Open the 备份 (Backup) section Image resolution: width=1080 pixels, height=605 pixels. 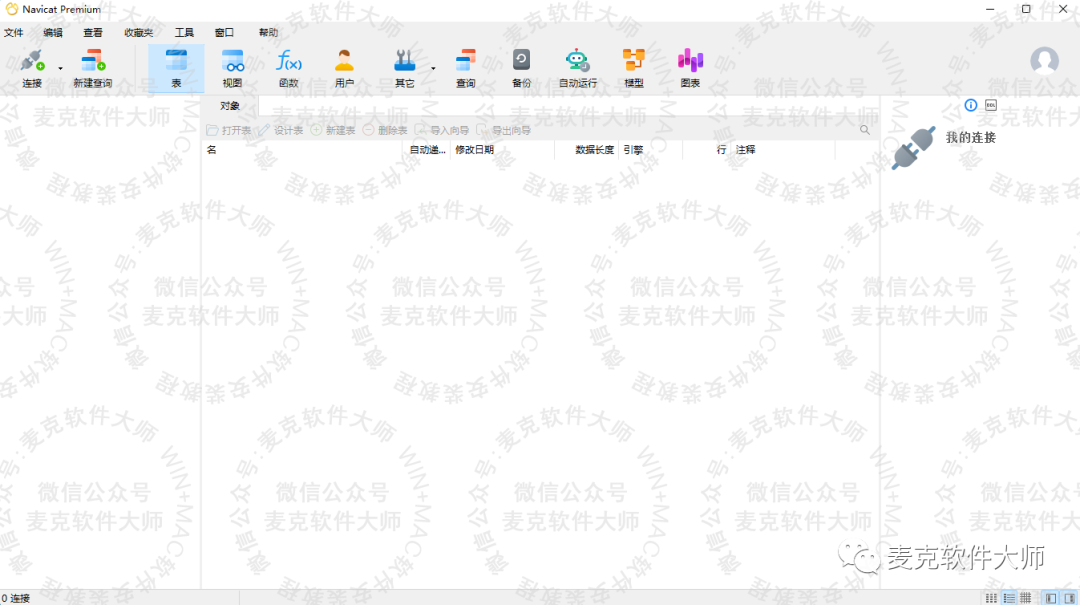[521, 68]
